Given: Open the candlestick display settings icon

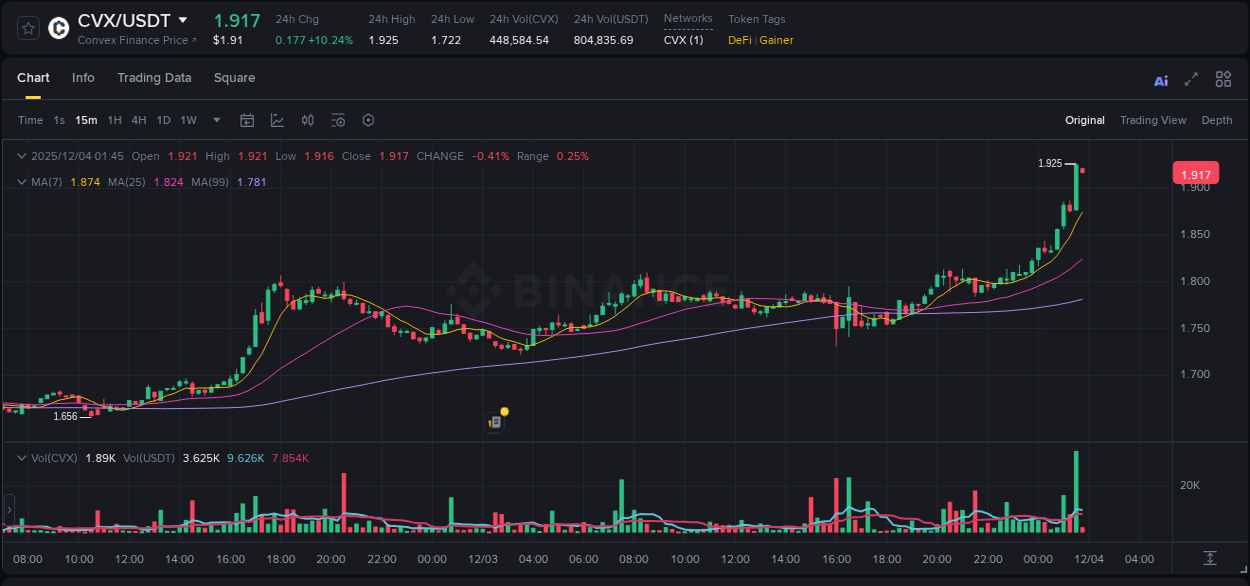Looking at the screenshot, I should 308,120.
